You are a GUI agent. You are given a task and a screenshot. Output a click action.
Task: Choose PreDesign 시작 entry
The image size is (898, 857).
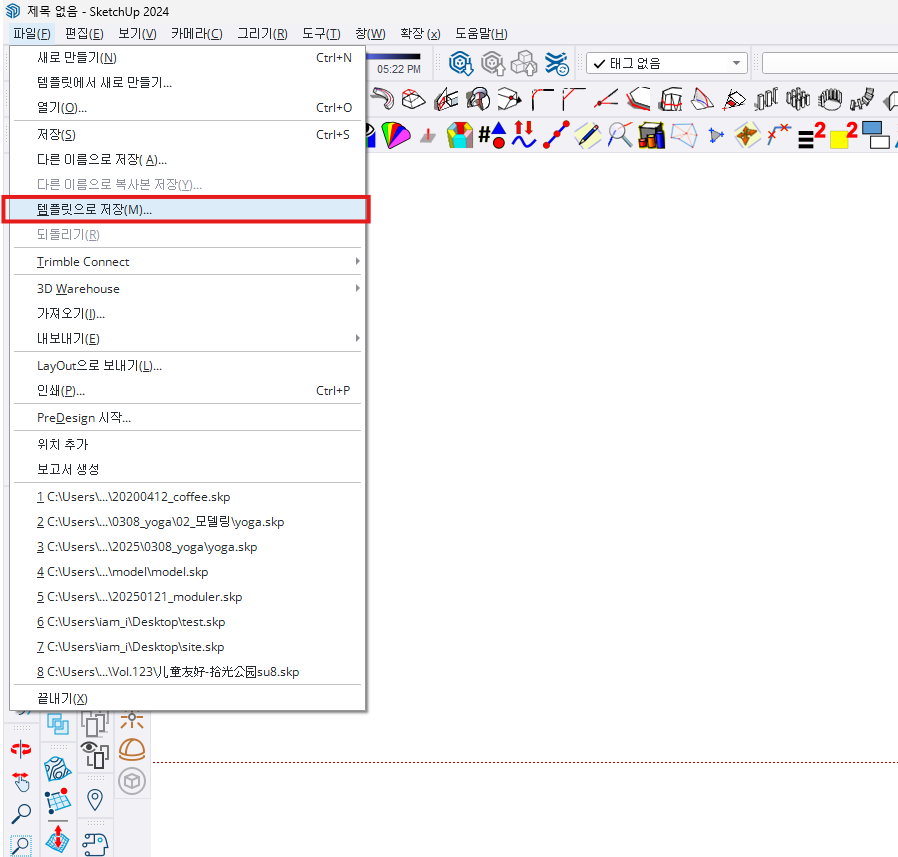[187, 417]
